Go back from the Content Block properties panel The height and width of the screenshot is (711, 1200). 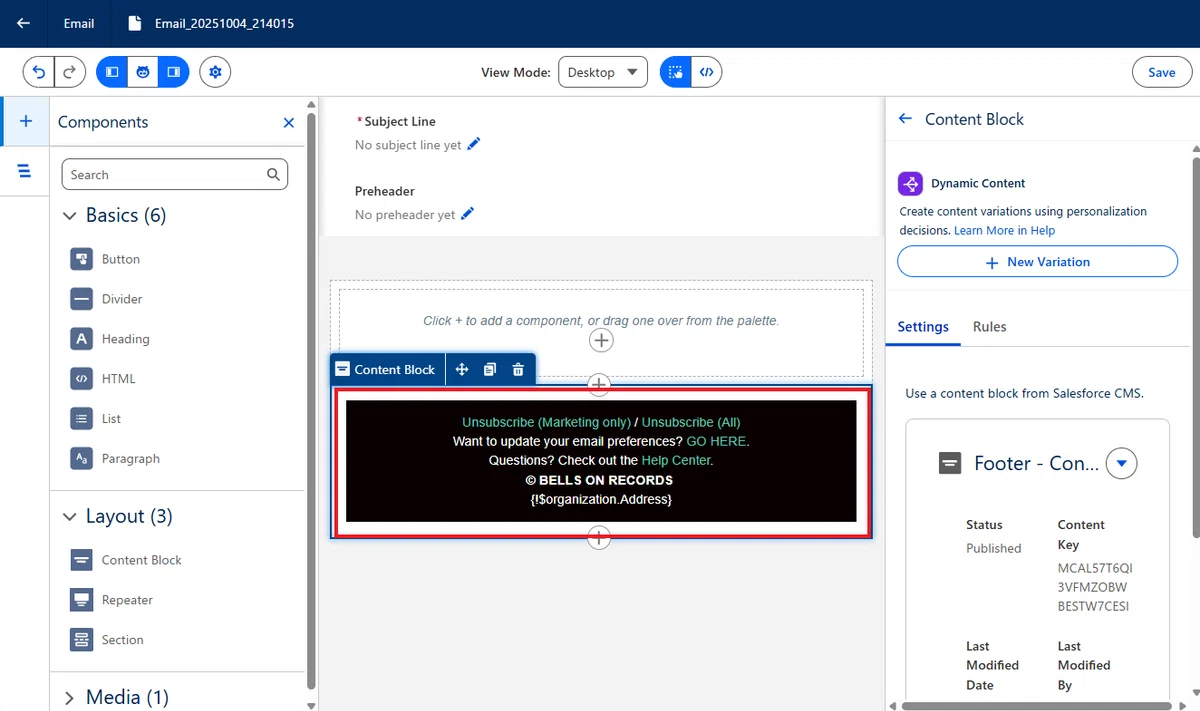click(x=905, y=118)
